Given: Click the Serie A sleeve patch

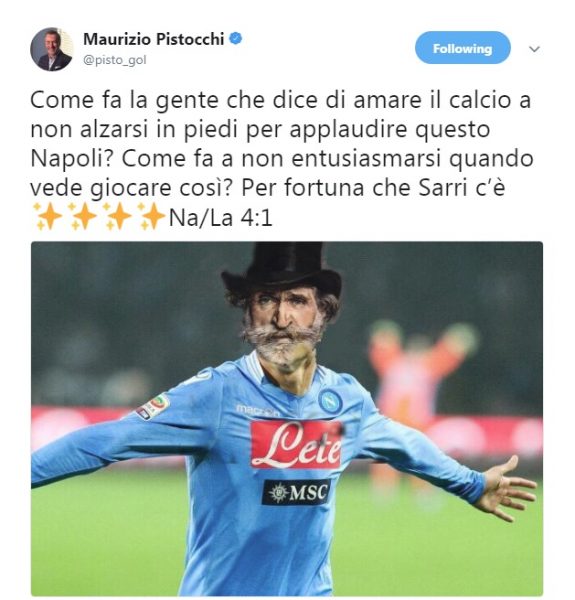Looking at the screenshot, I should [x=153, y=406].
